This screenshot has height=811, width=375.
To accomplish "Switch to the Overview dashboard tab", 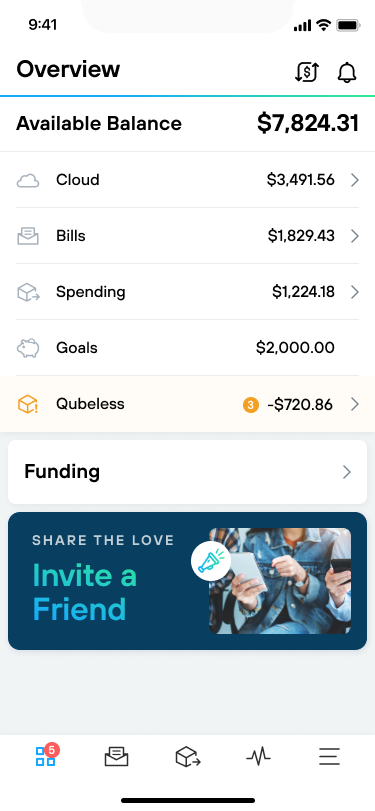I will [x=47, y=755].
